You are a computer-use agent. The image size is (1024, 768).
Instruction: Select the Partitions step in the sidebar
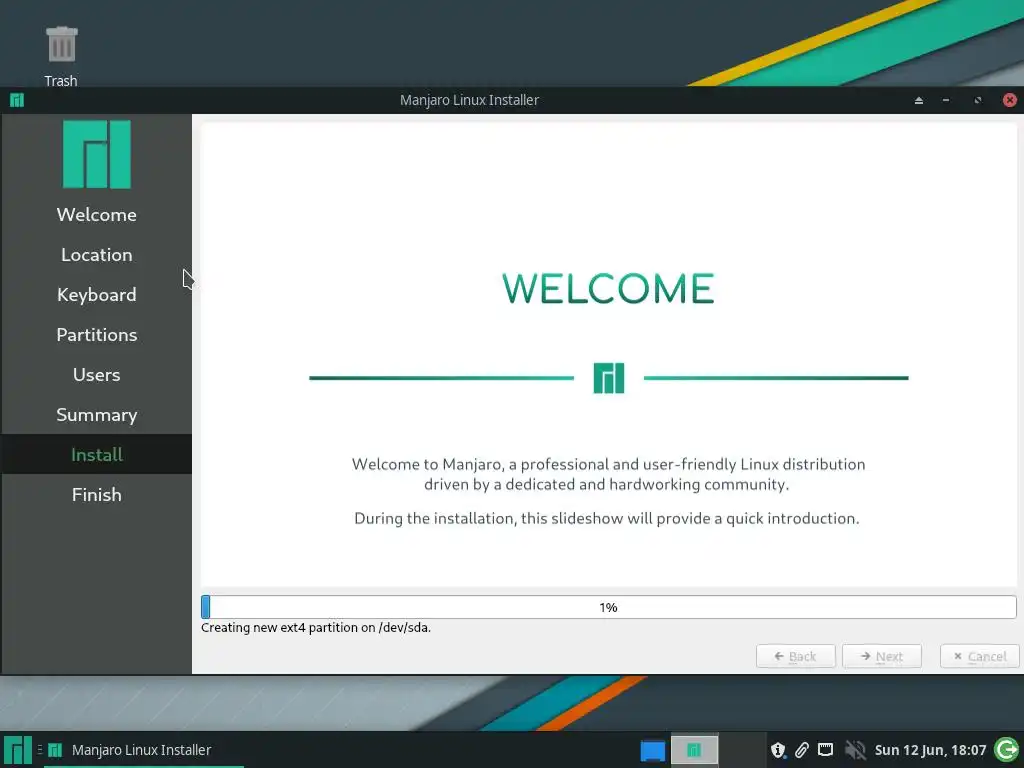tap(97, 335)
